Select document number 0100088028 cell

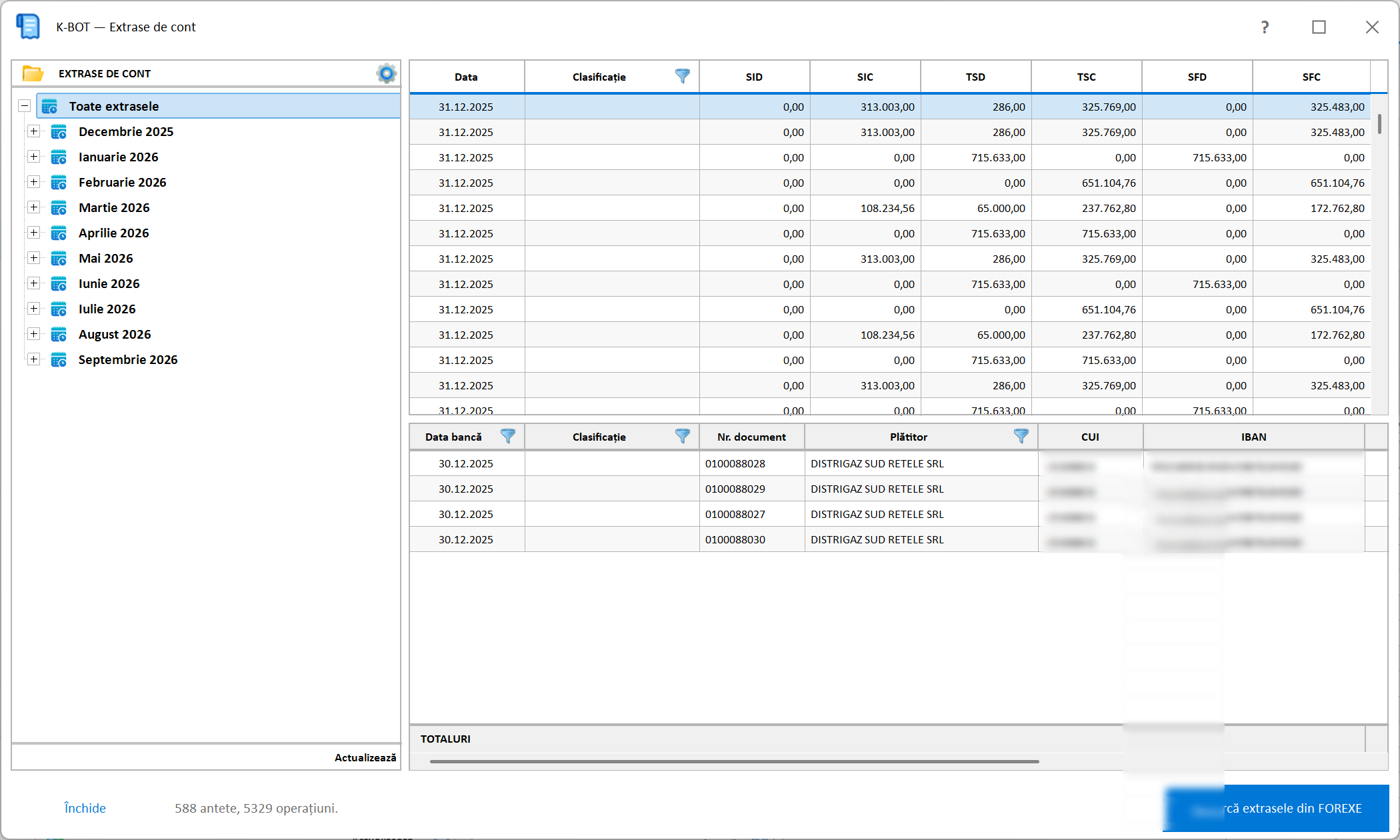752,463
